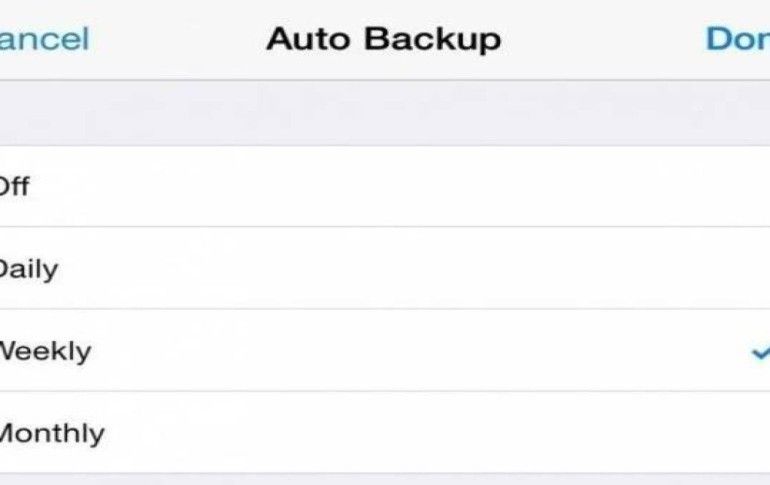Click blank middle of the Weekly row
This screenshot has height=485, width=770.
click(x=385, y=351)
